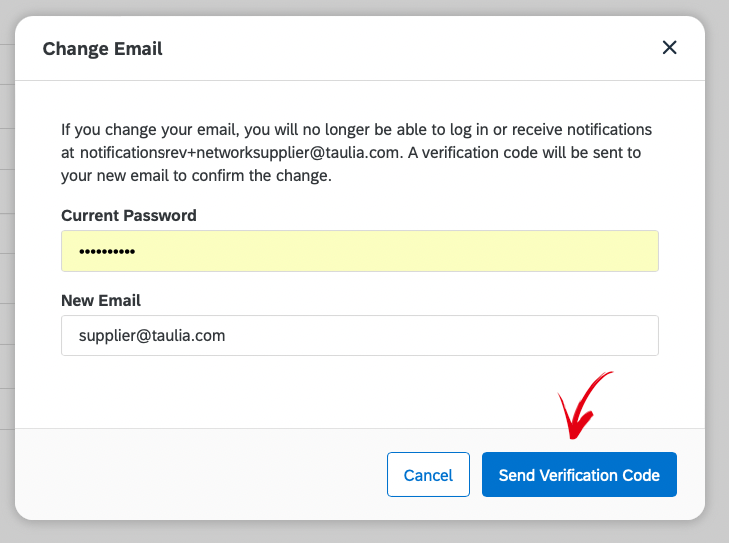Close the Change Email dialog with X
This screenshot has width=729, height=543.
pos(669,47)
